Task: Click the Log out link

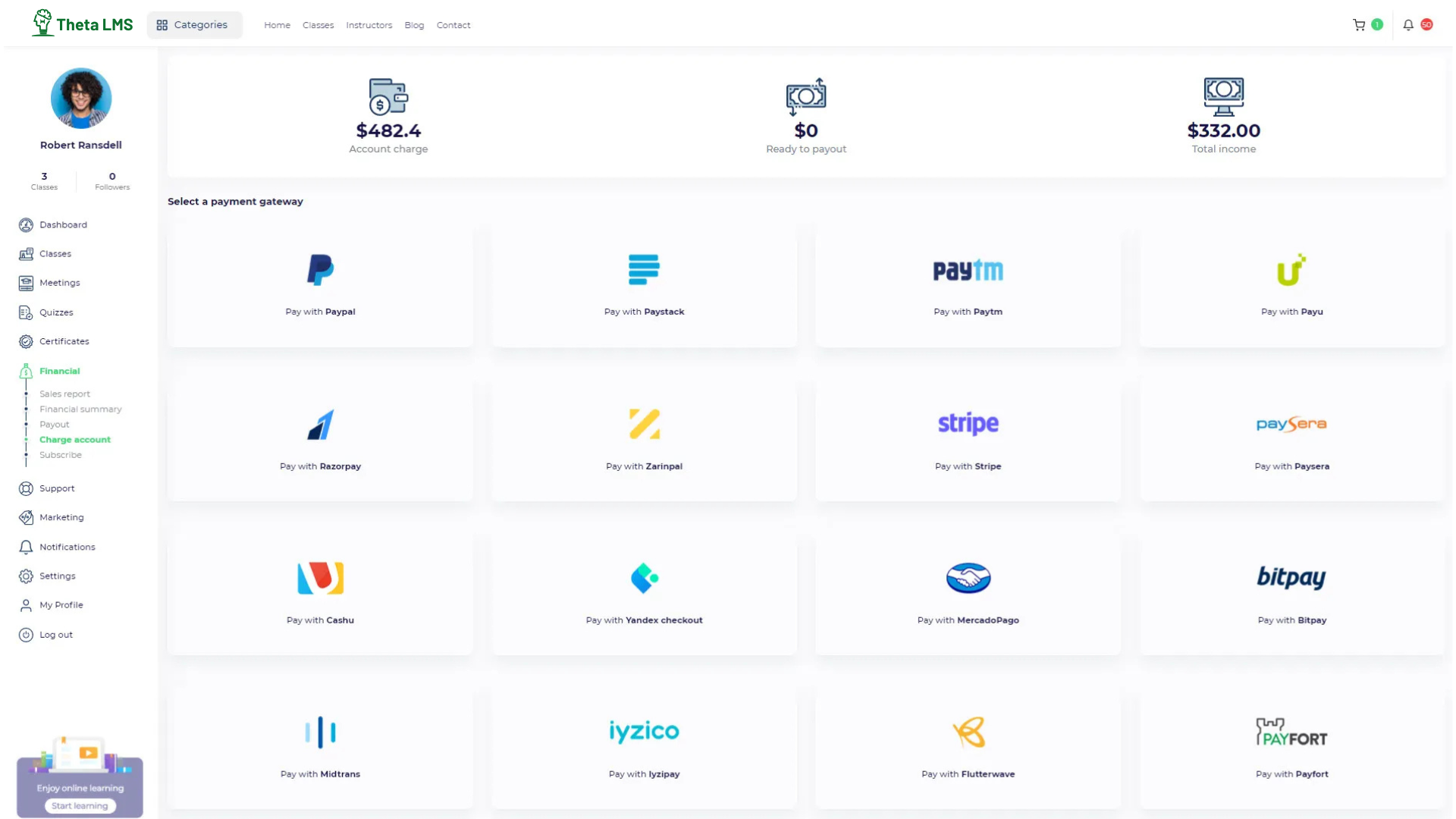Action: coord(56,635)
